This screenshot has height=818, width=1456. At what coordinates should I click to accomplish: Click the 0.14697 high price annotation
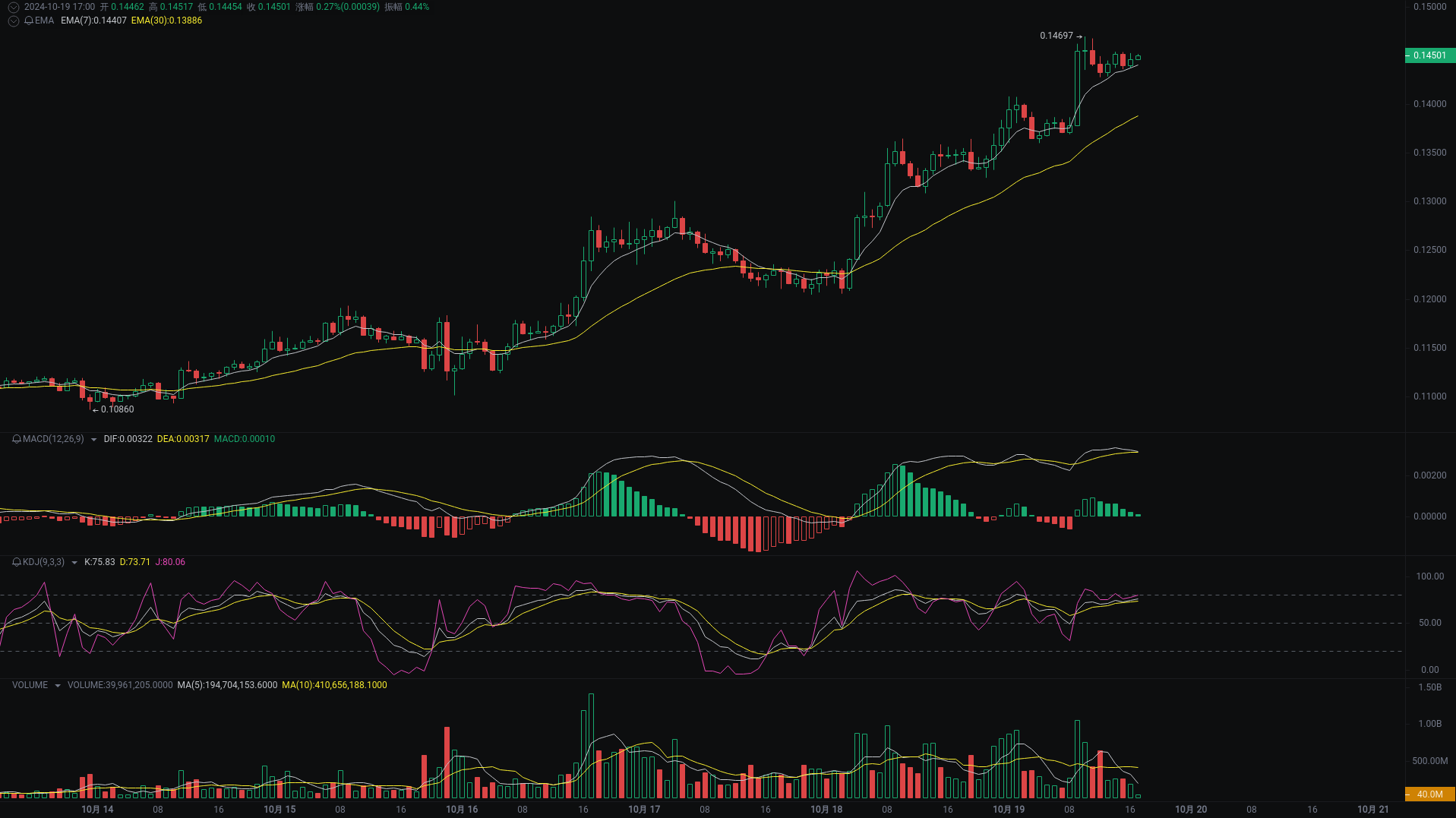pyautogui.click(x=1056, y=35)
